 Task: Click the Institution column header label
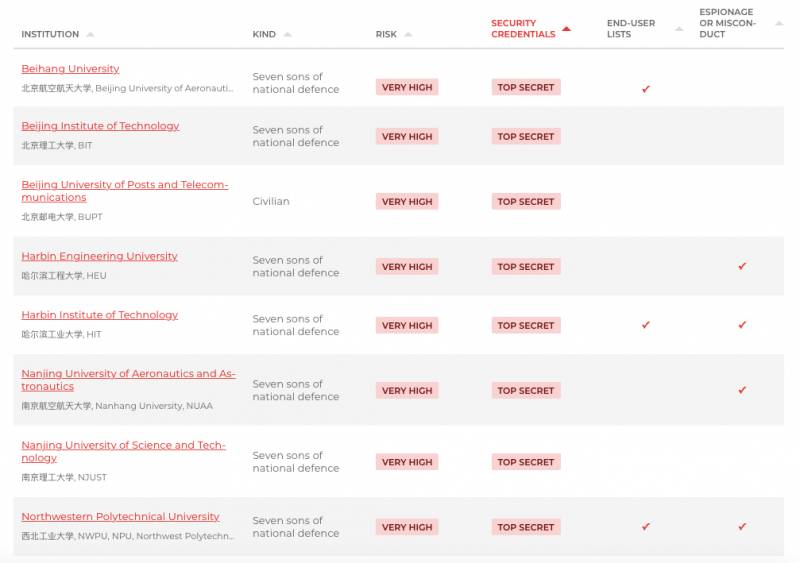pyautogui.click(x=50, y=35)
